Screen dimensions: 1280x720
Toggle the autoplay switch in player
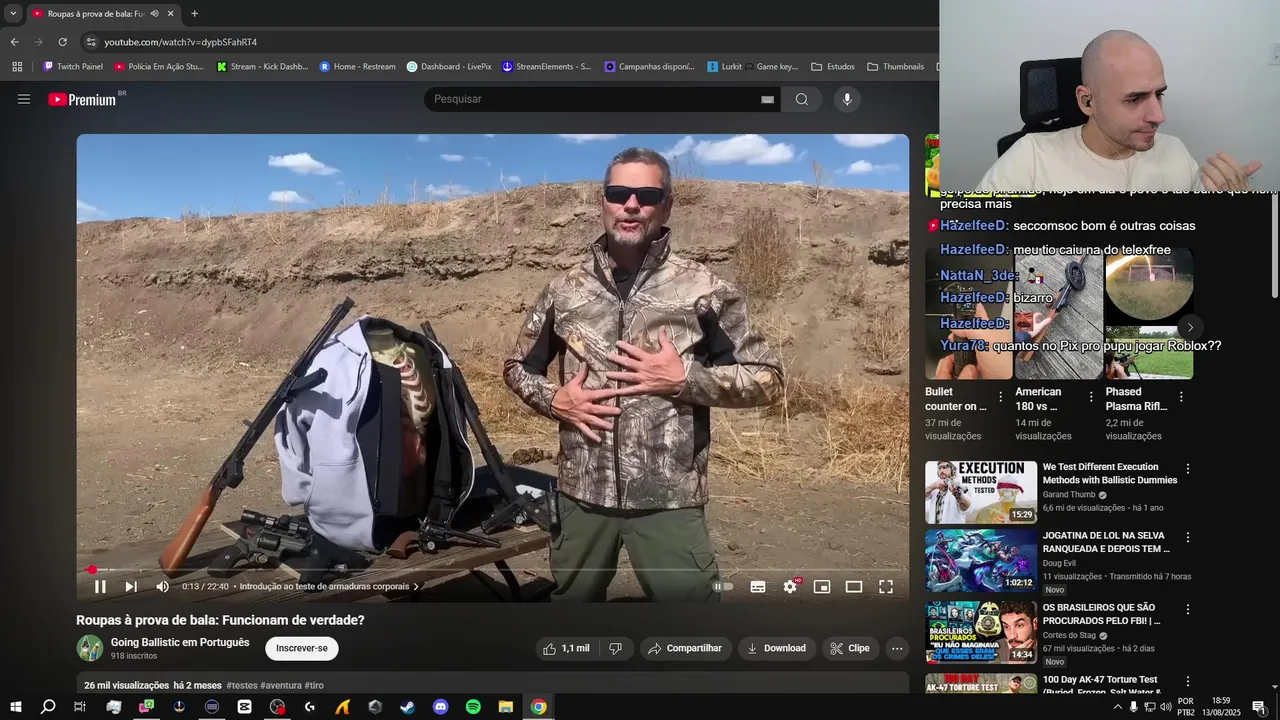click(723, 587)
